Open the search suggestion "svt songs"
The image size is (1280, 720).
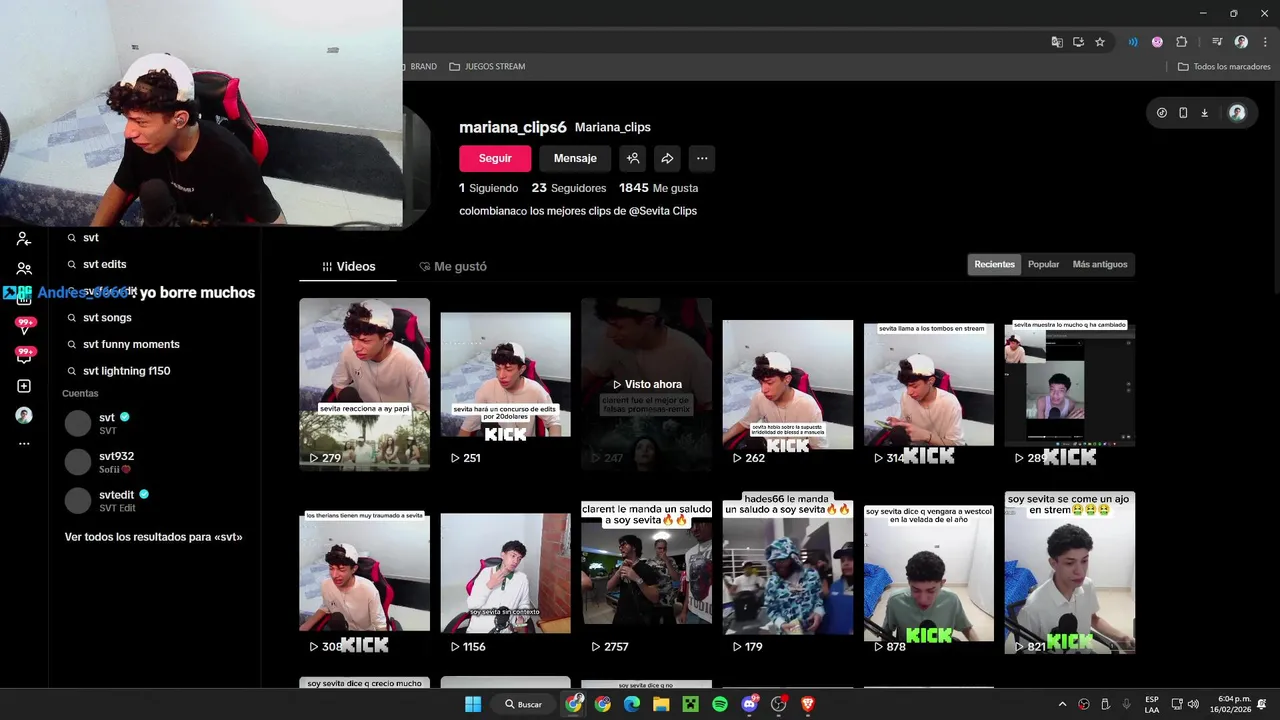pyautogui.click(x=107, y=317)
